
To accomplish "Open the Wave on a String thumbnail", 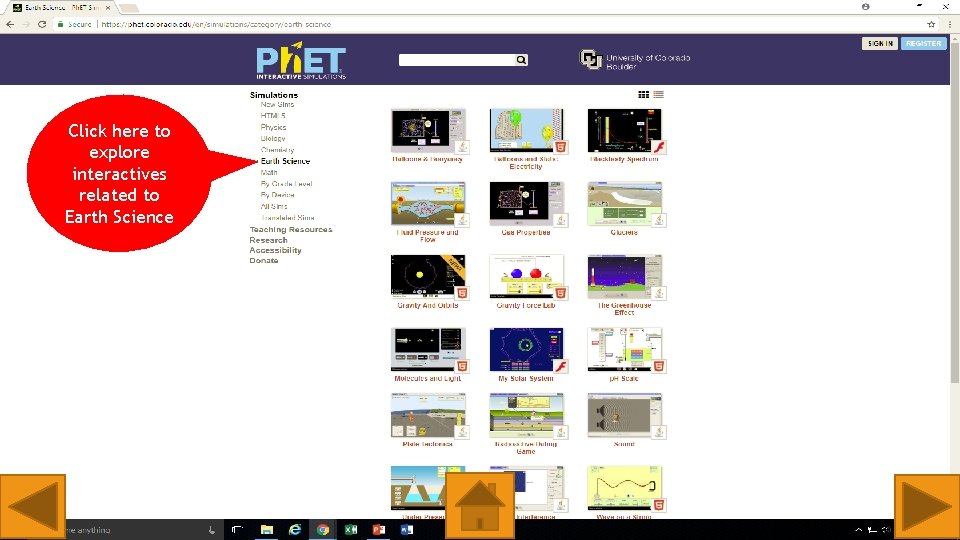I will [x=624, y=489].
